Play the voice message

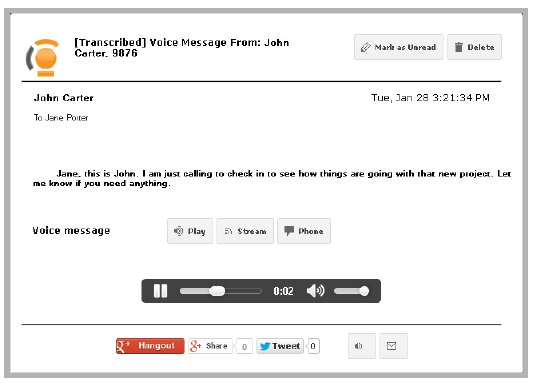[190, 231]
